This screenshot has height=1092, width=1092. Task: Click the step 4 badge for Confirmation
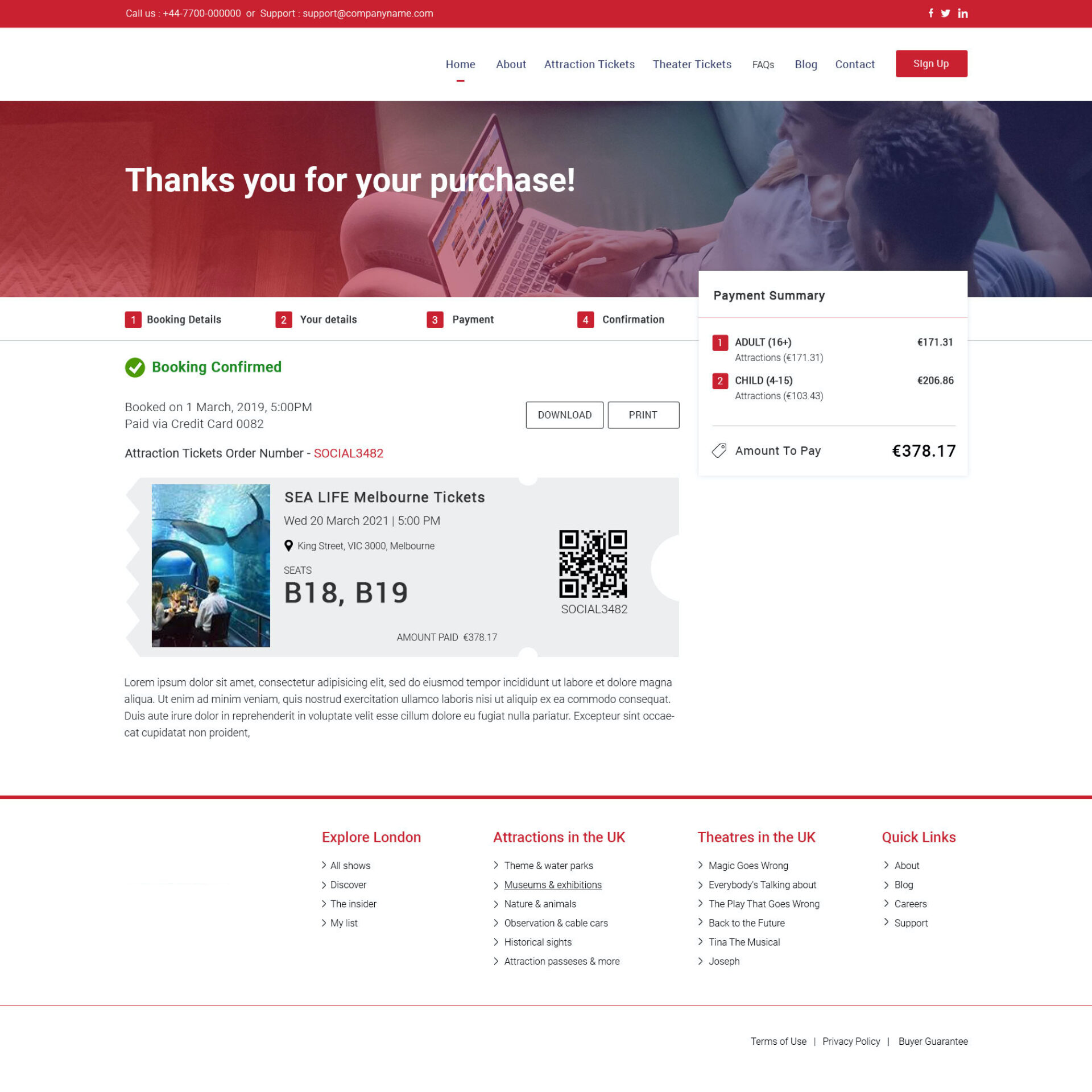[x=585, y=320]
